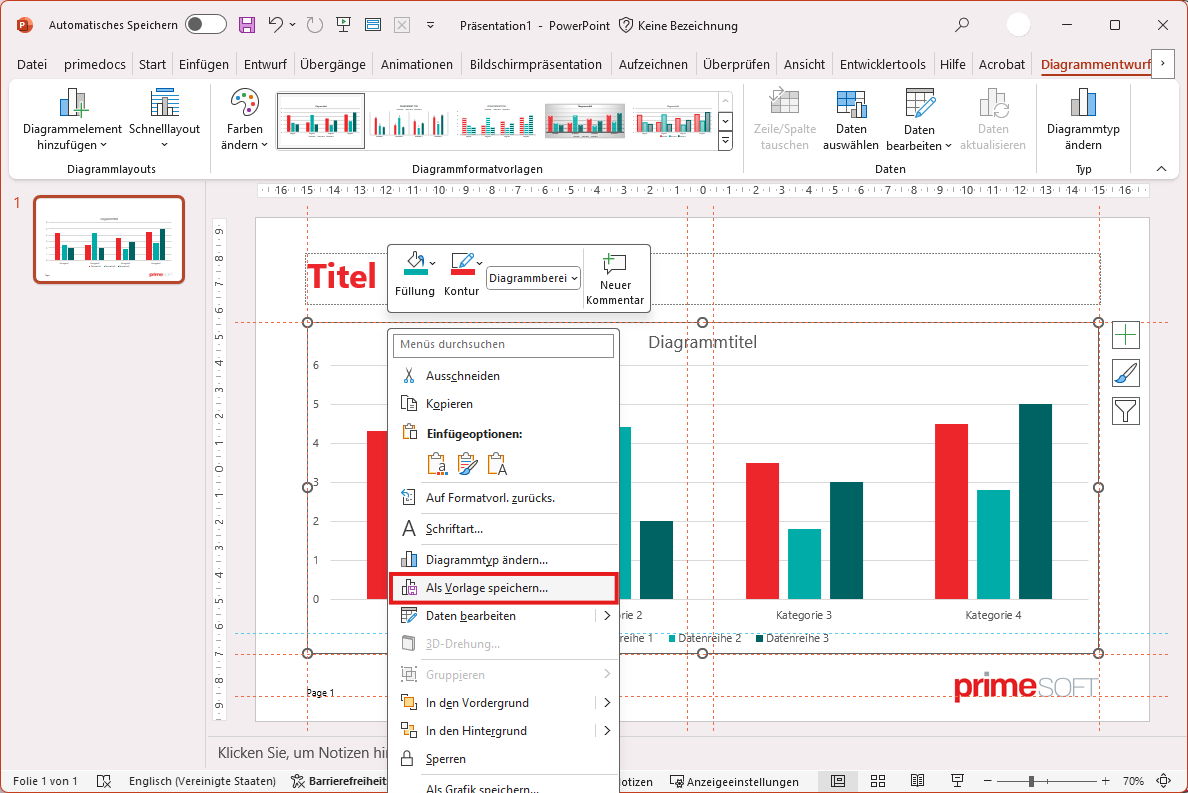Image resolution: width=1188 pixels, height=793 pixels.
Task: Collapse the ribbon with chevron
Action: pos(1161,169)
